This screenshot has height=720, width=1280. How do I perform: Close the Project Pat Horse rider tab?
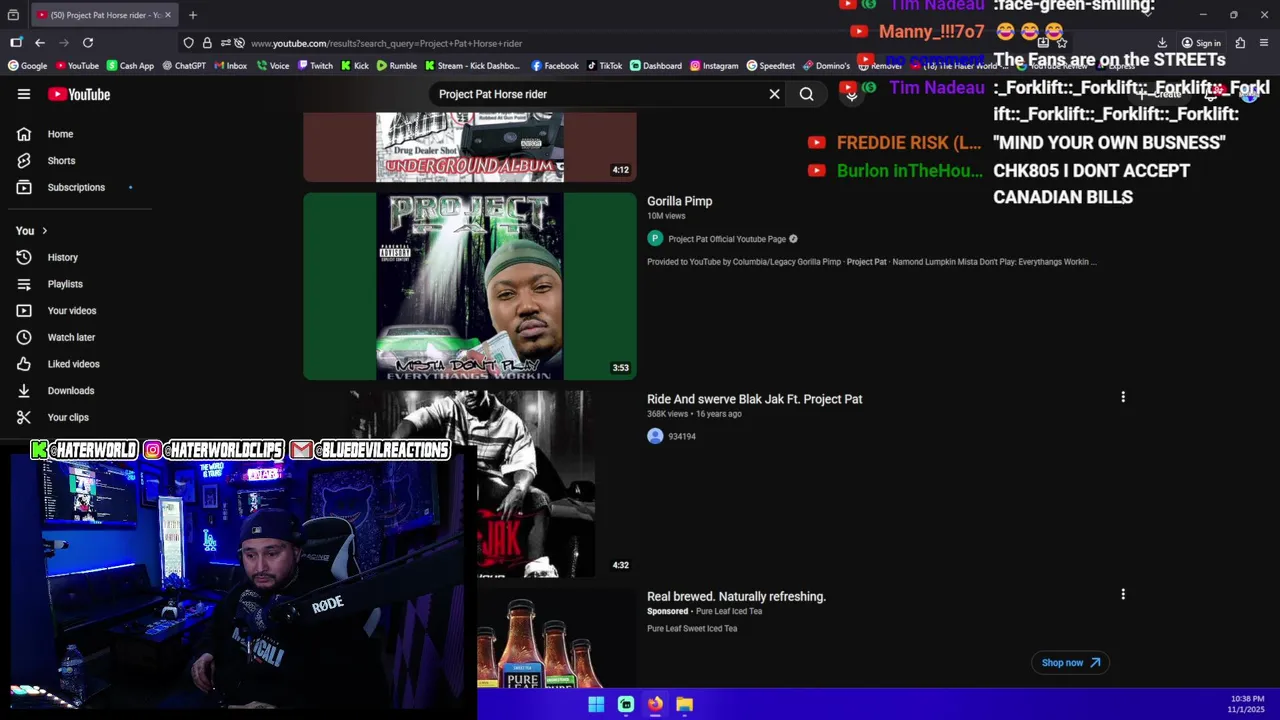pyautogui.click(x=167, y=15)
